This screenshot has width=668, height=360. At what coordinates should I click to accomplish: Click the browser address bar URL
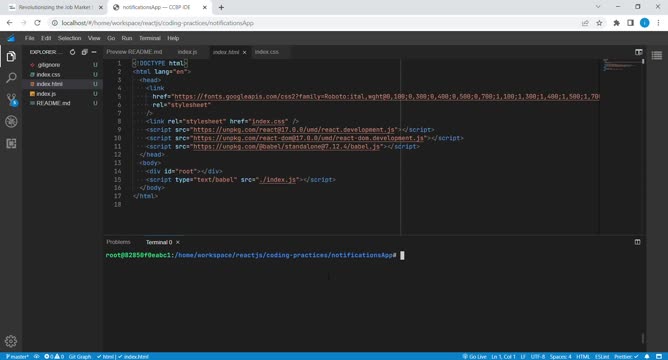157,23
